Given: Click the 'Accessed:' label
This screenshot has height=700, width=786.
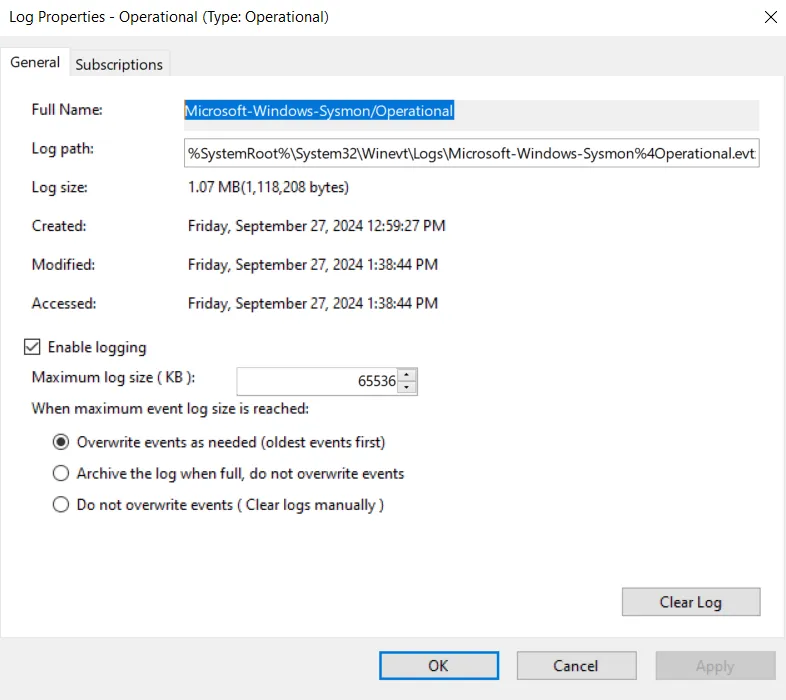Looking at the screenshot, I should (x=64, y=303).
